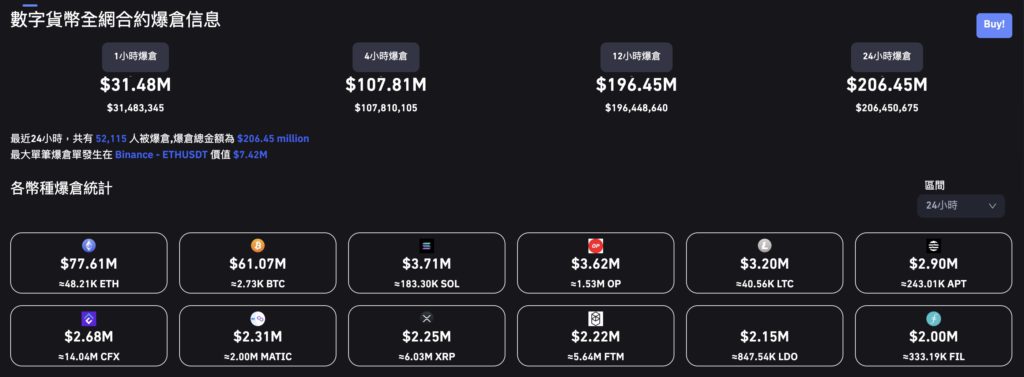1024x377 pixels.
Task: Open the 24小時 interval dropdown
Action: tap(961, 206)
